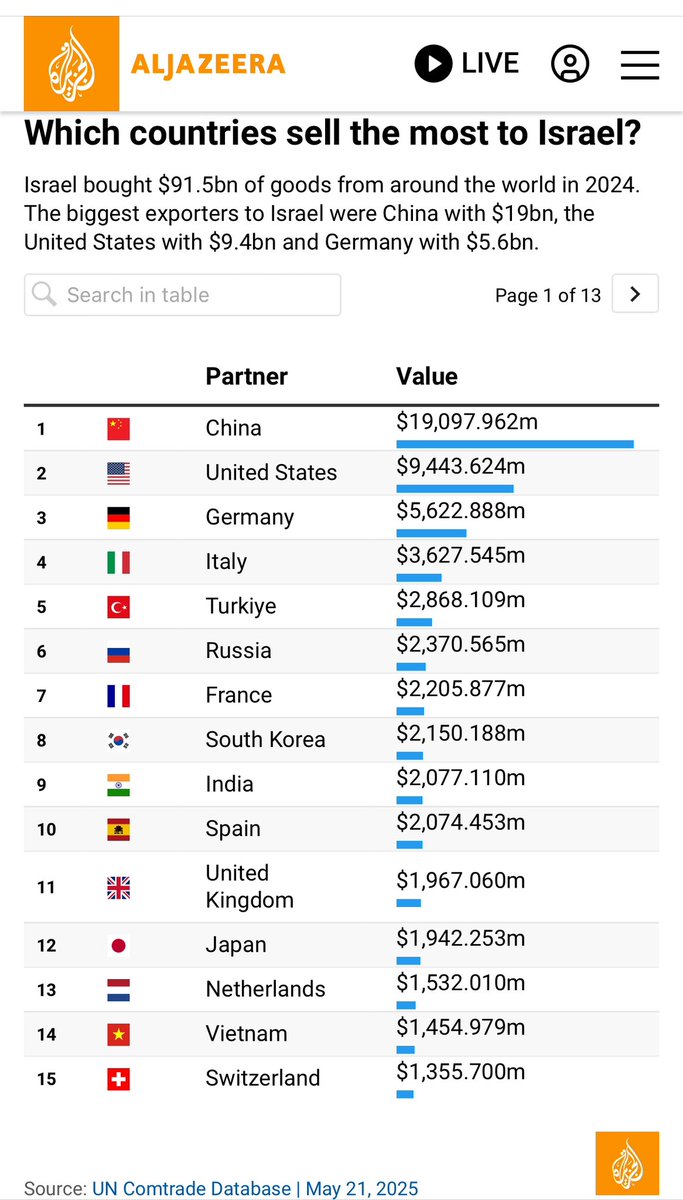
Task: Click the United States flag icon
Action: click(x=118, y=473)
